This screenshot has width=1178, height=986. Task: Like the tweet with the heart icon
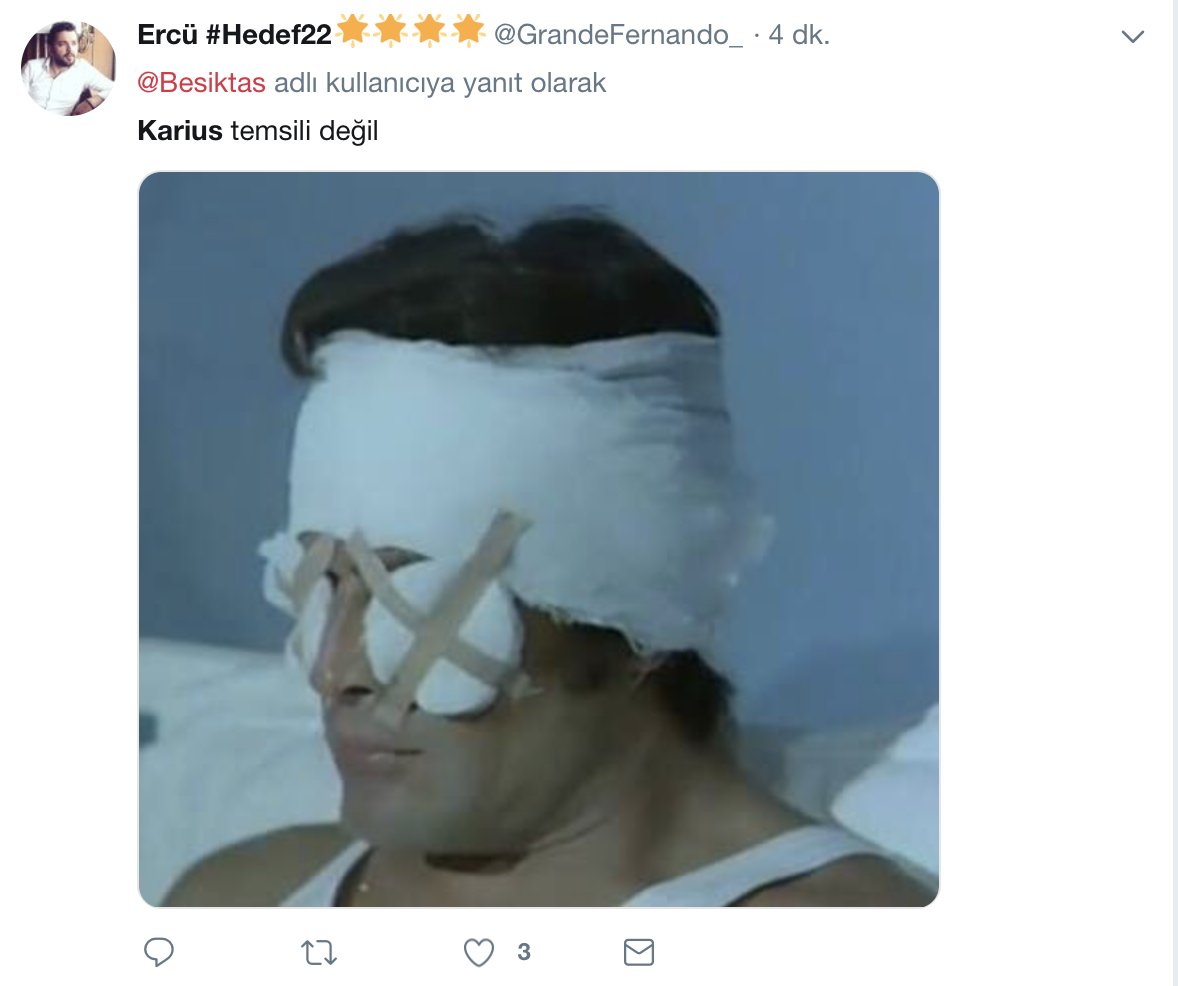(480, 952)
